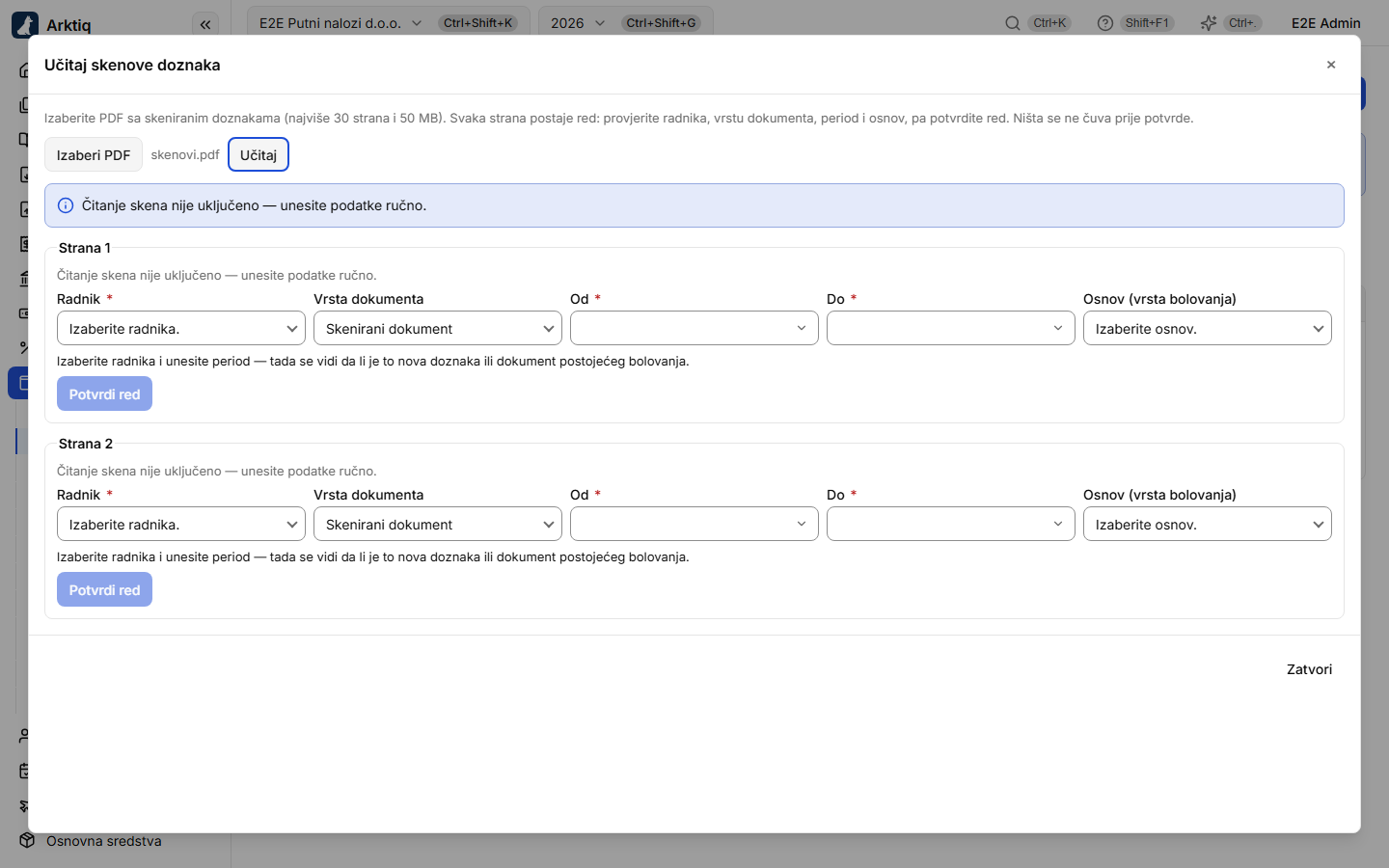
Task: Click the Izaberi PDF button
Action: [94, 154]
